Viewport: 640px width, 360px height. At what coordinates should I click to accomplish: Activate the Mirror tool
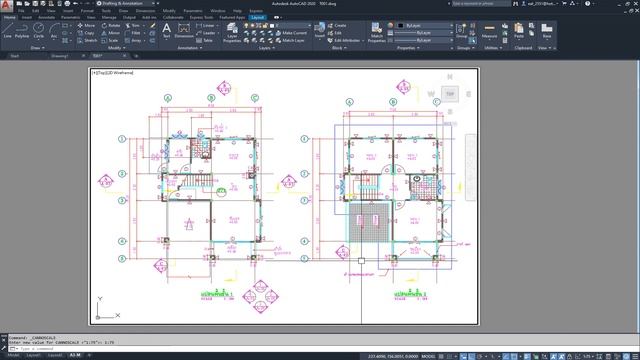111,33
